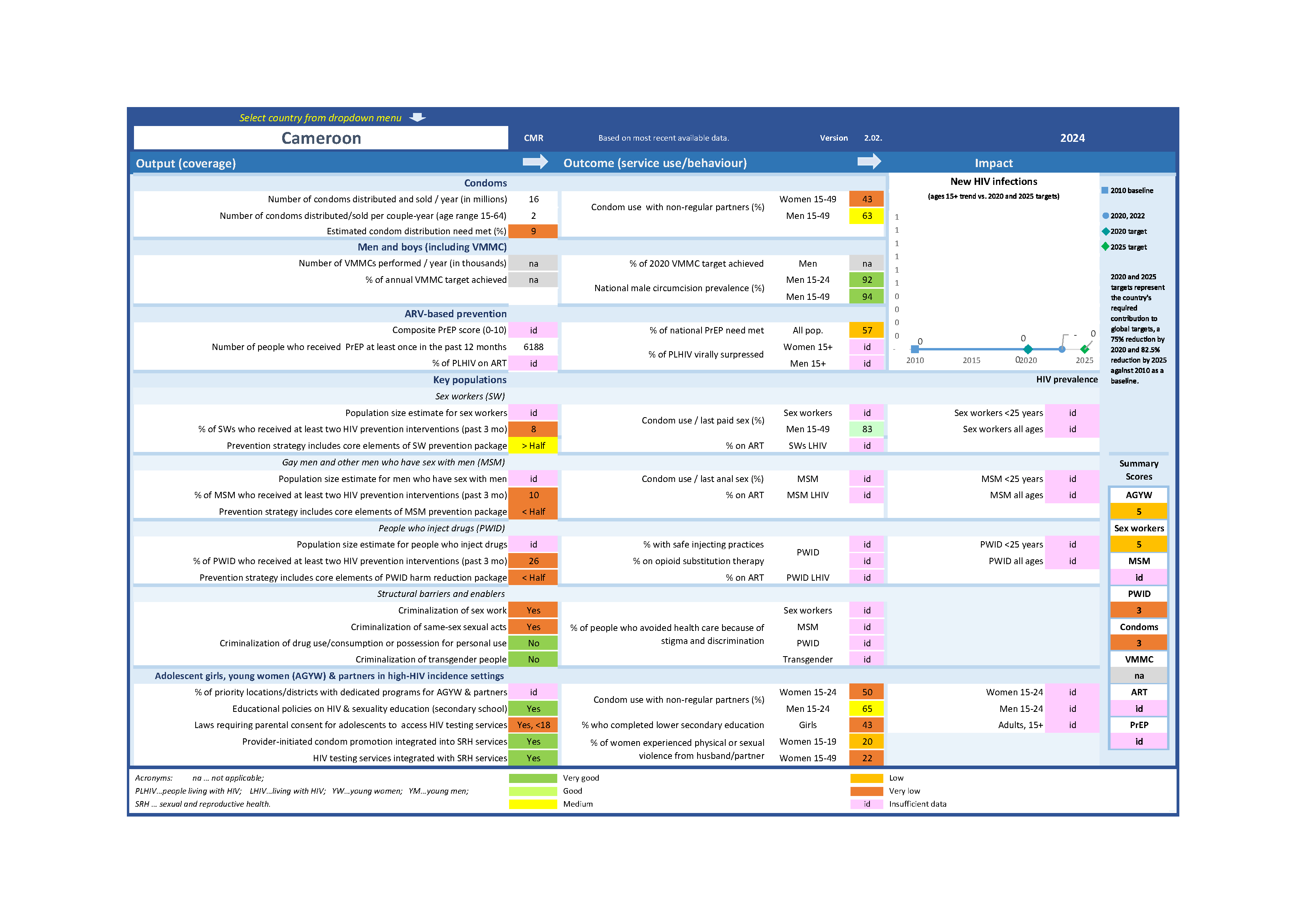This screenshot has width=1307, height=924.
Task: Click the ARV-based prevention heading
Action: (x=455, y=314)
